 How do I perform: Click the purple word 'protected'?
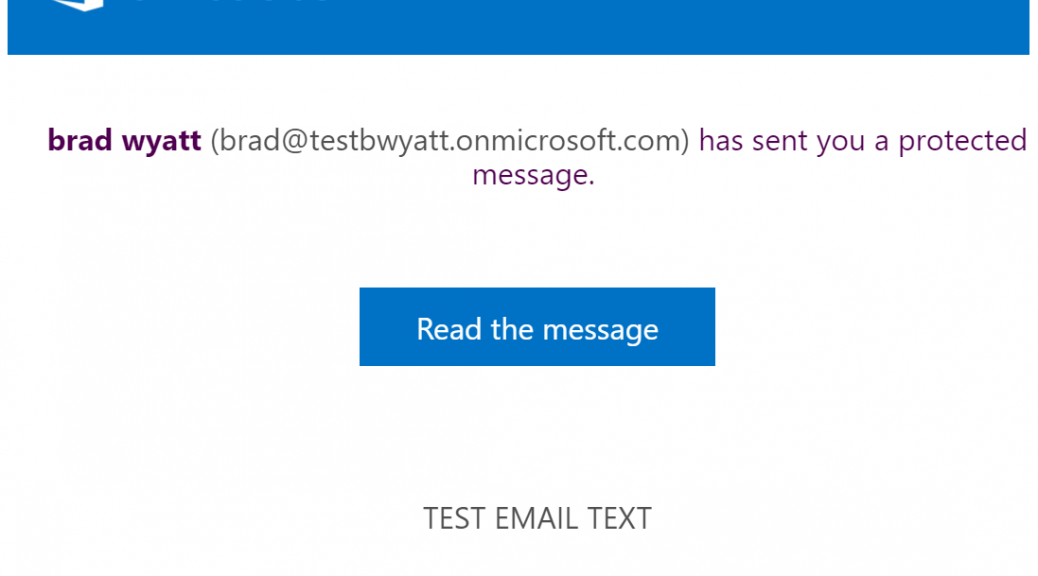coord(963,142)
